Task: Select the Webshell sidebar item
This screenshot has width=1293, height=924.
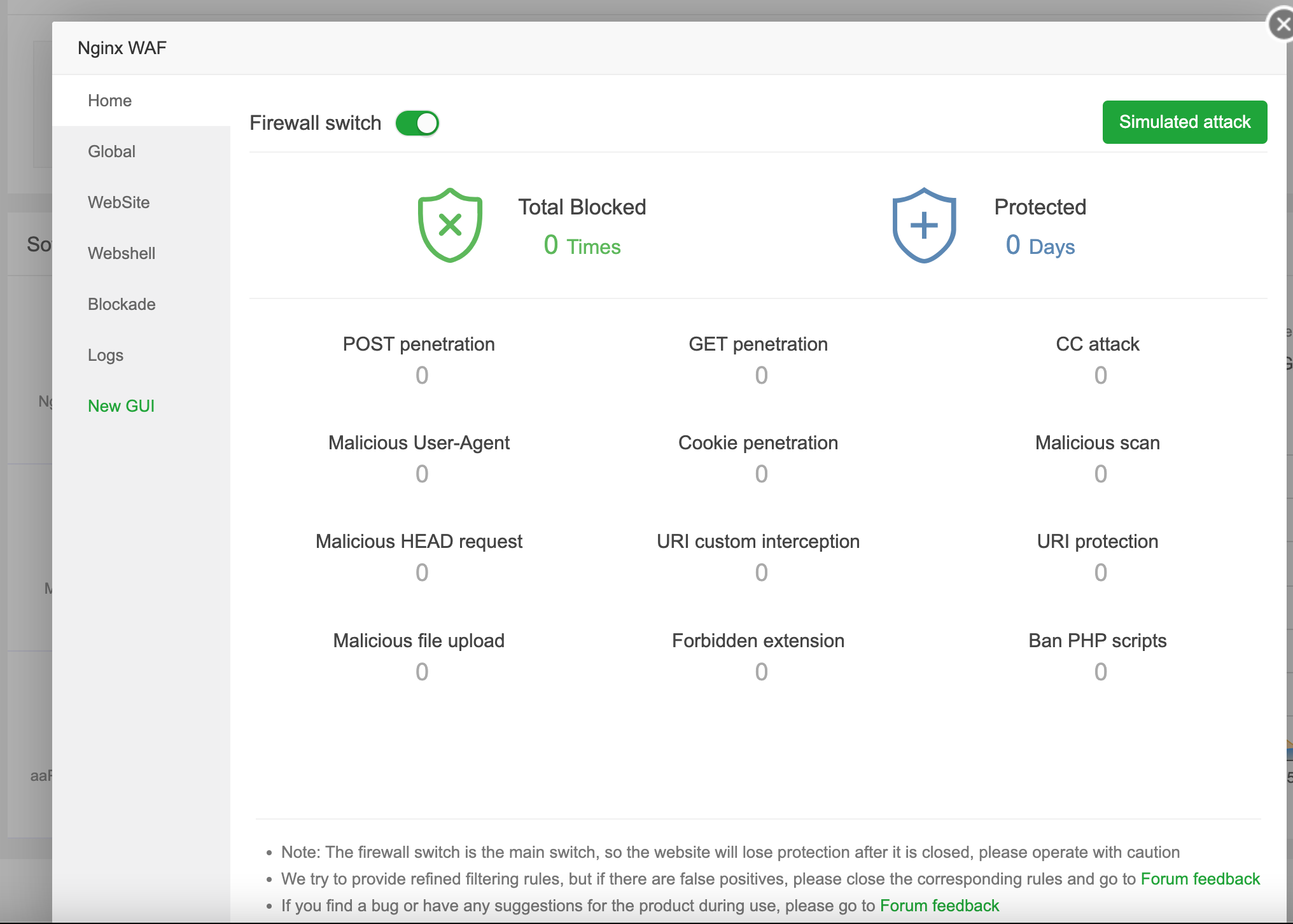Action: [122, 253]
